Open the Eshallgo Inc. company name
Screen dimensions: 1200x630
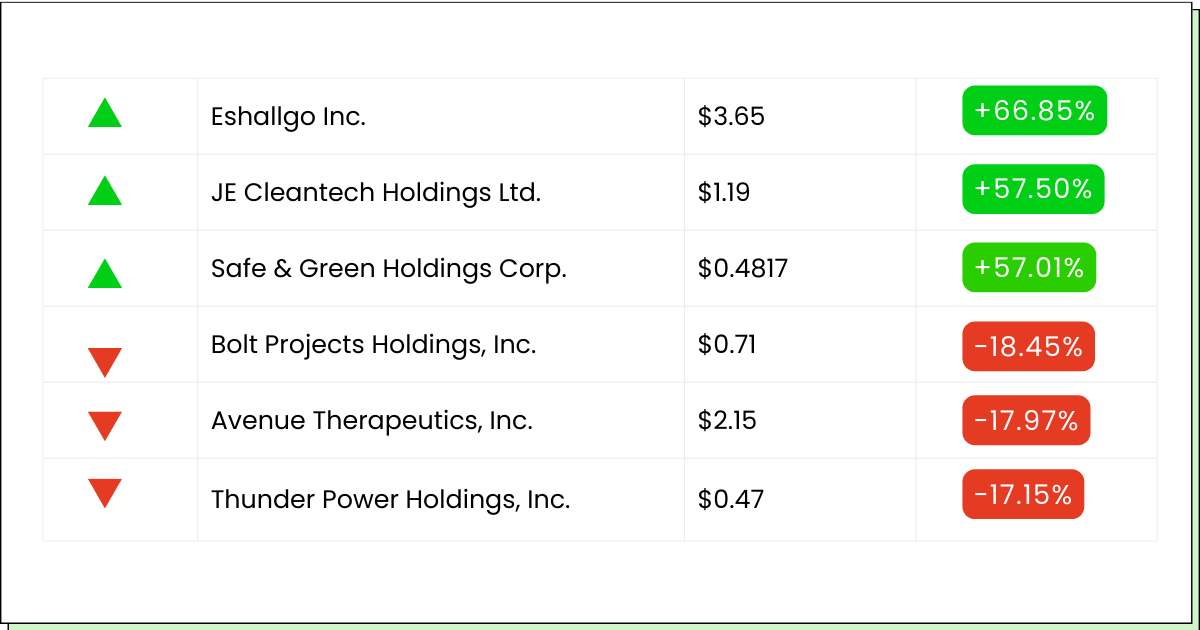288,117
